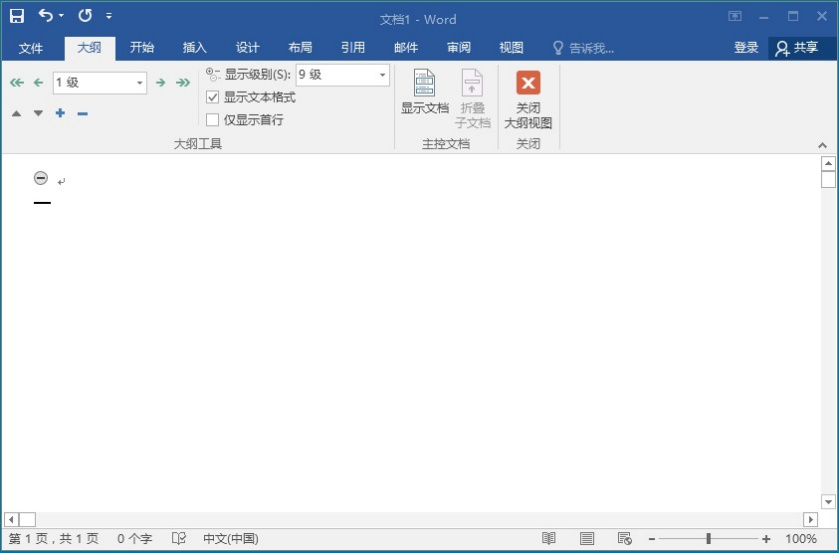Open the 显示级别 9 级 dropdown

(x=382, y=75)
